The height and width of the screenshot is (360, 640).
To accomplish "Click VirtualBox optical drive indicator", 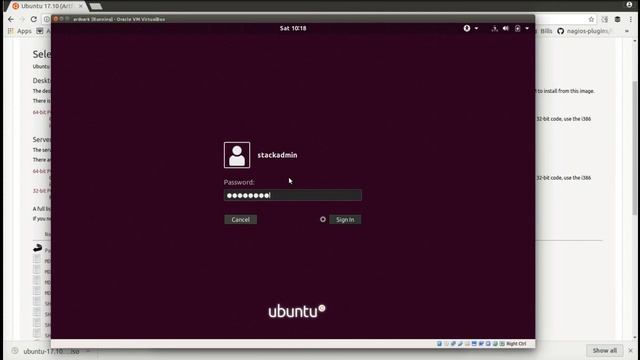I will point(446,344).
